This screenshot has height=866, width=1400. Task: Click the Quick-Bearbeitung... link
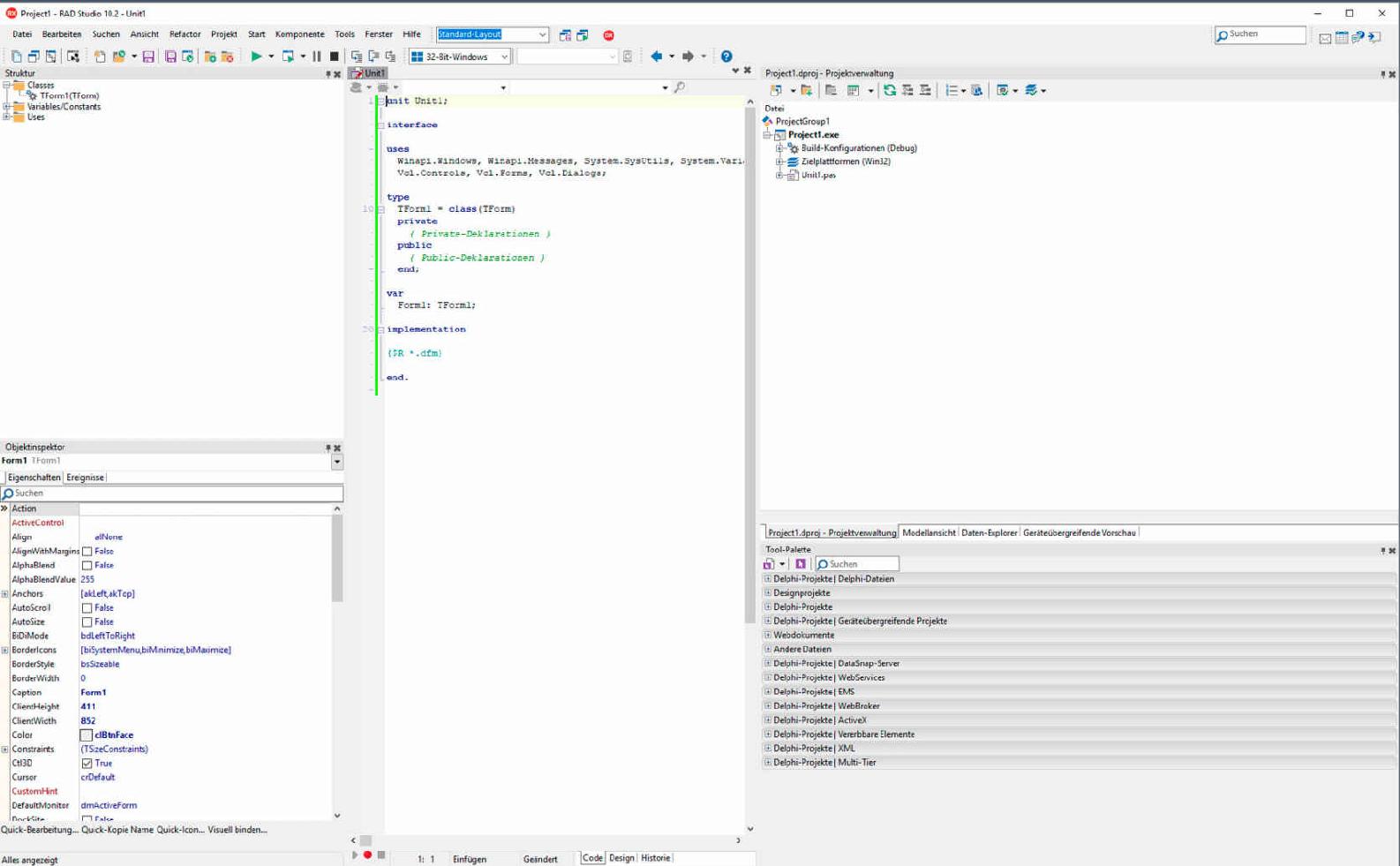(40, 830)
